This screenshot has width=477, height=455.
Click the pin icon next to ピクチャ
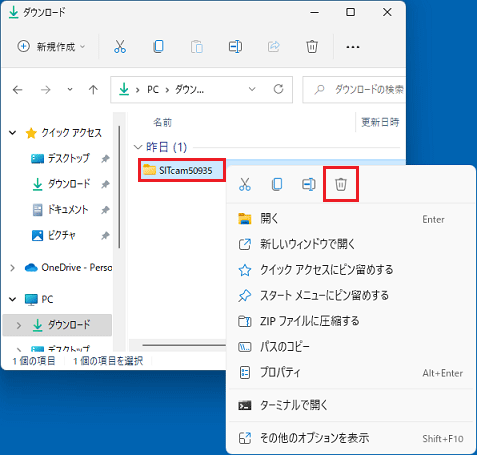point(105,236)
